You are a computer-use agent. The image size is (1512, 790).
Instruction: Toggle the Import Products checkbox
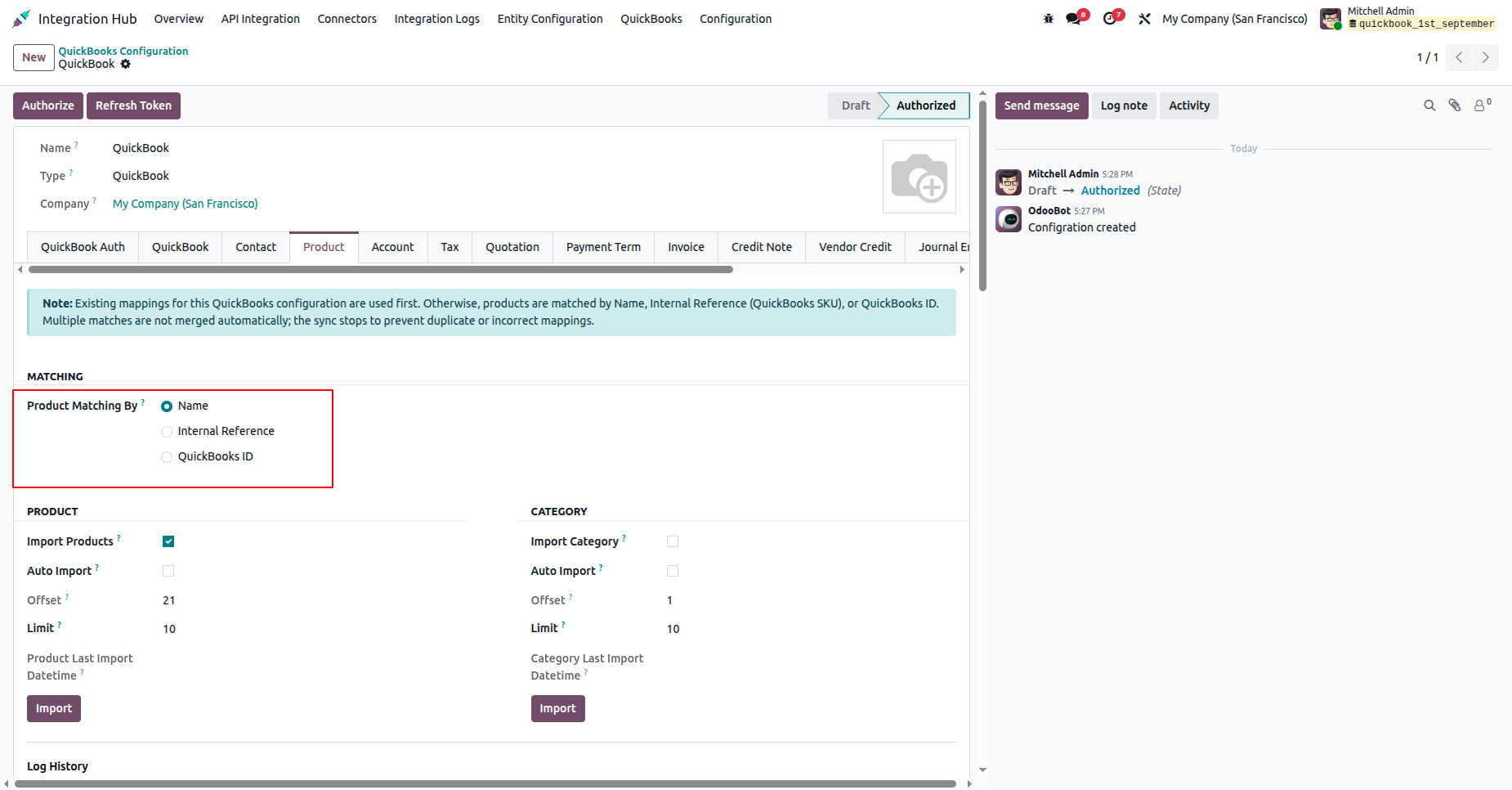click(x=168, y=541)
